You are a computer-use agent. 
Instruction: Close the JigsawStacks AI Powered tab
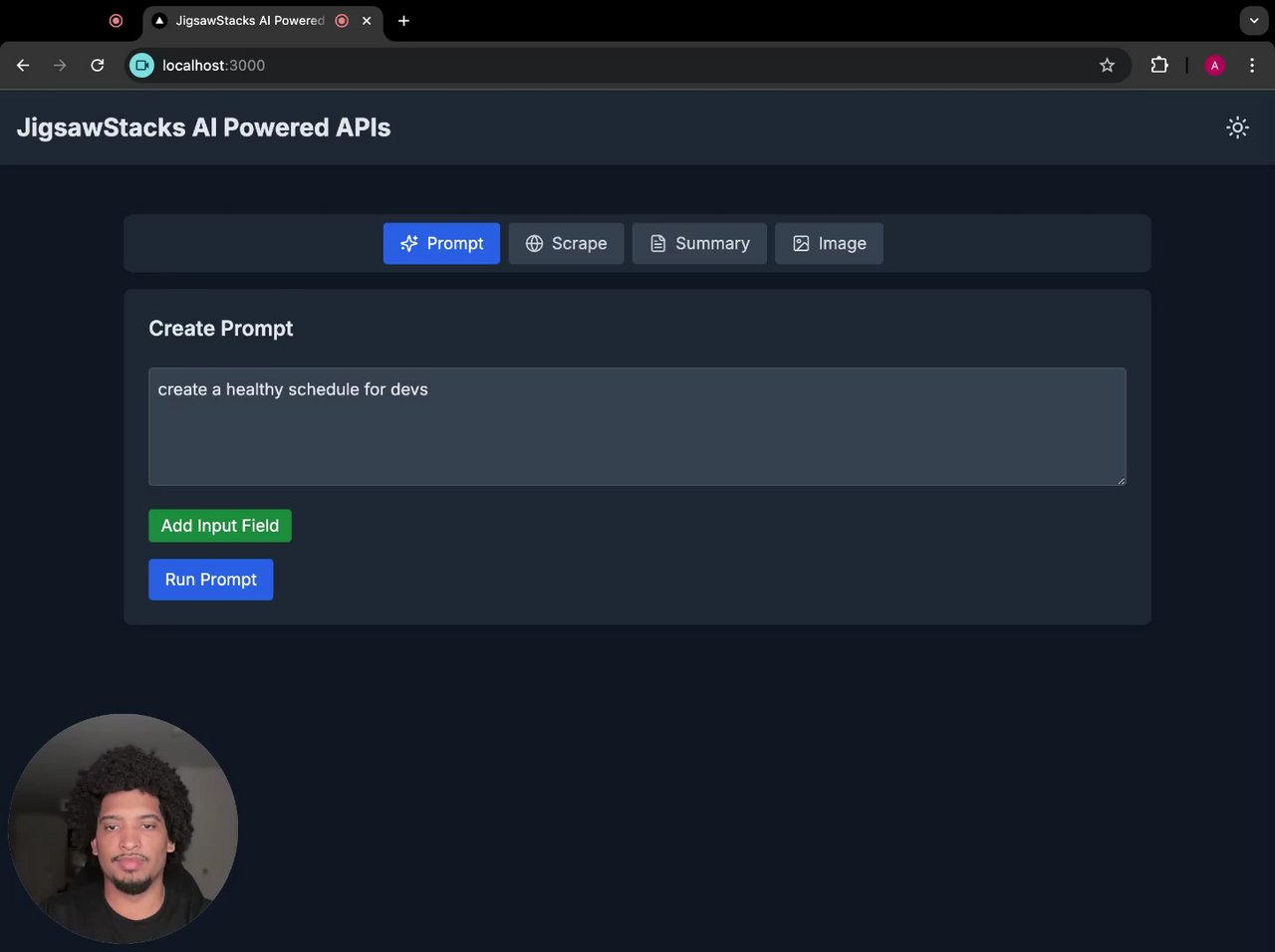[x=367, y=21]
